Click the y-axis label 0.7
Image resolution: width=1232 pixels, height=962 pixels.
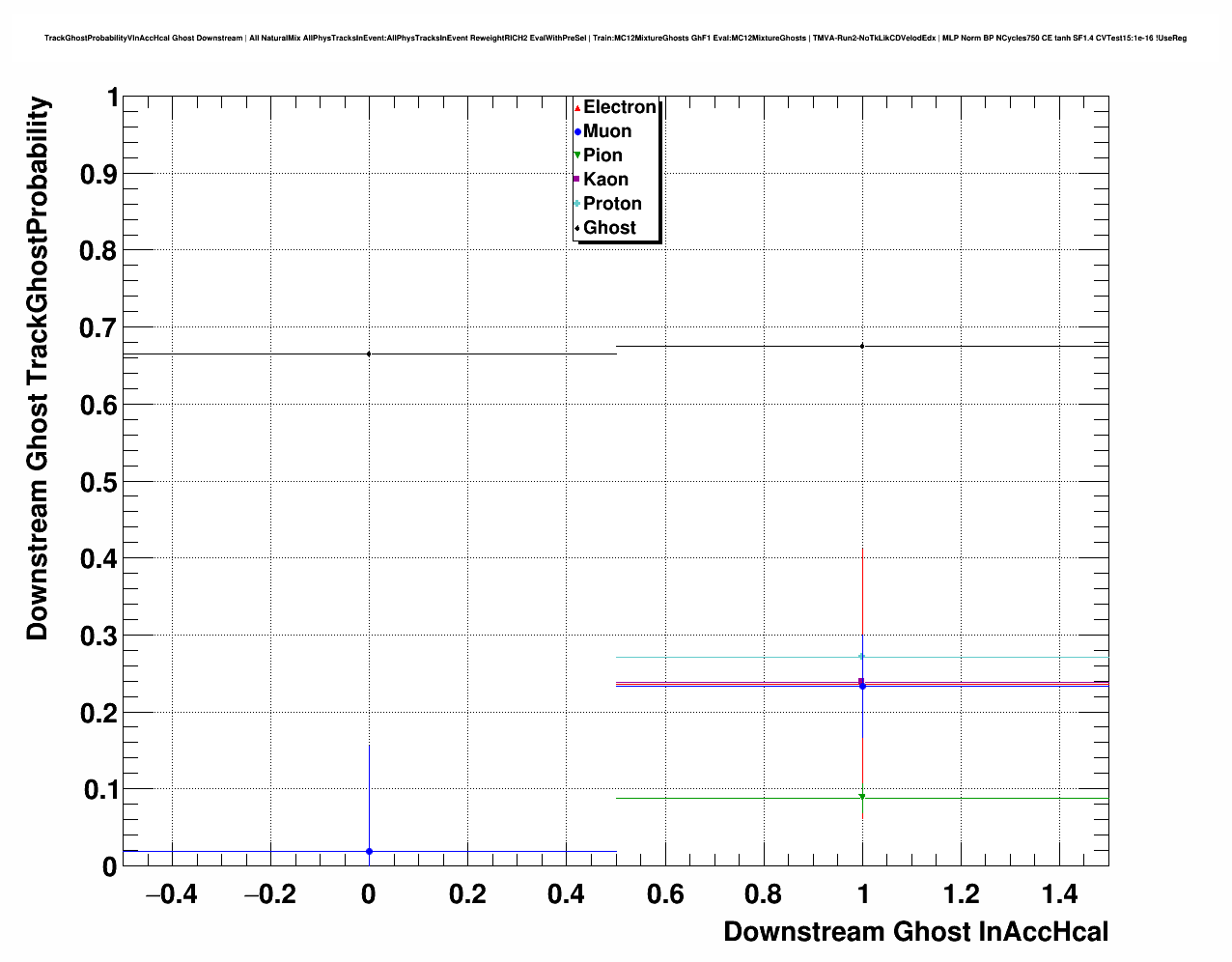tap(98, 328)
